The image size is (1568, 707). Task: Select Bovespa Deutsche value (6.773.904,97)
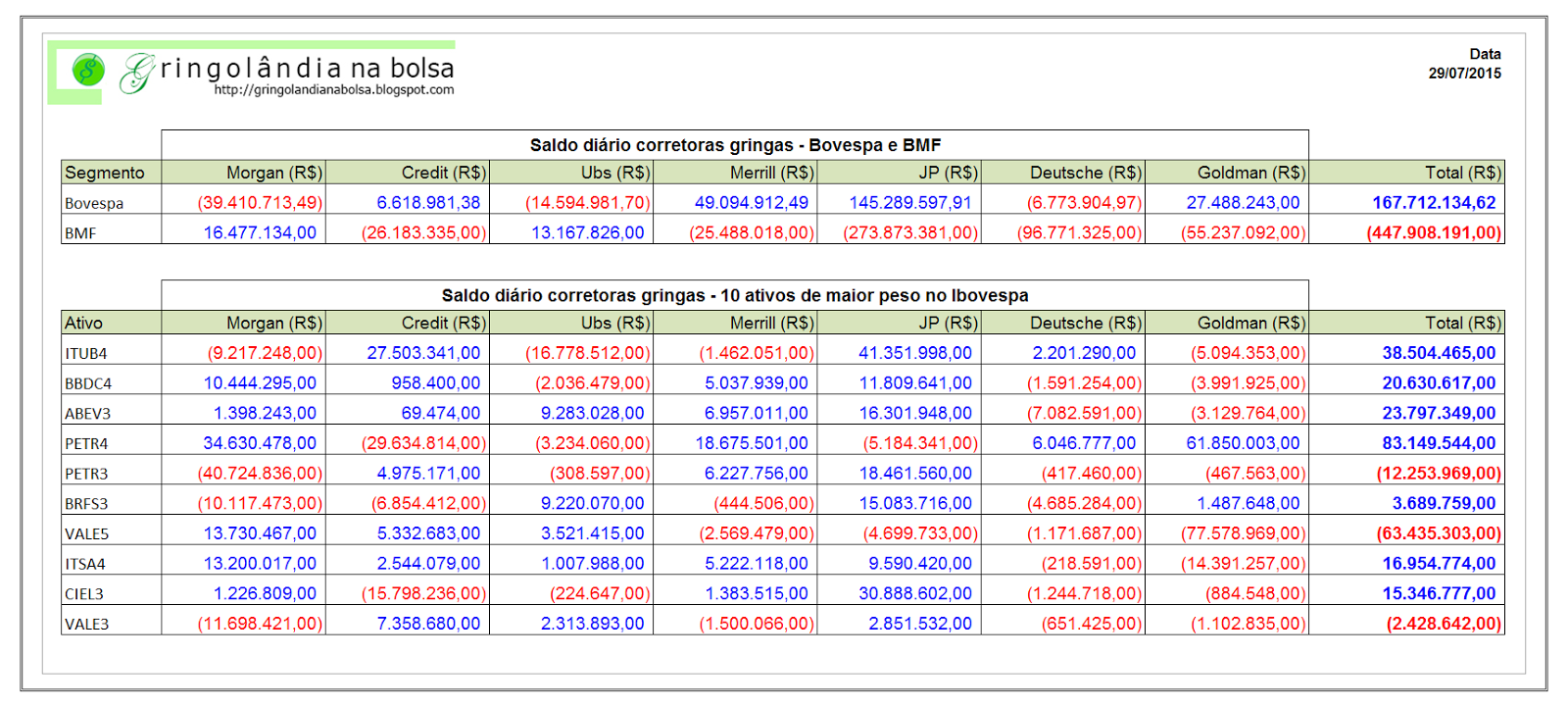[x=1084, y=203]
